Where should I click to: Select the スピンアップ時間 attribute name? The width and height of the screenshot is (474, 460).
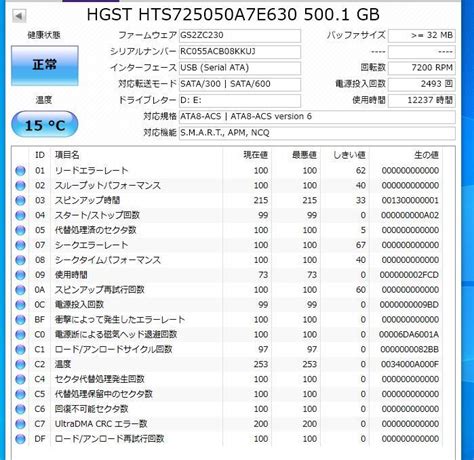(x=87, y=200)
